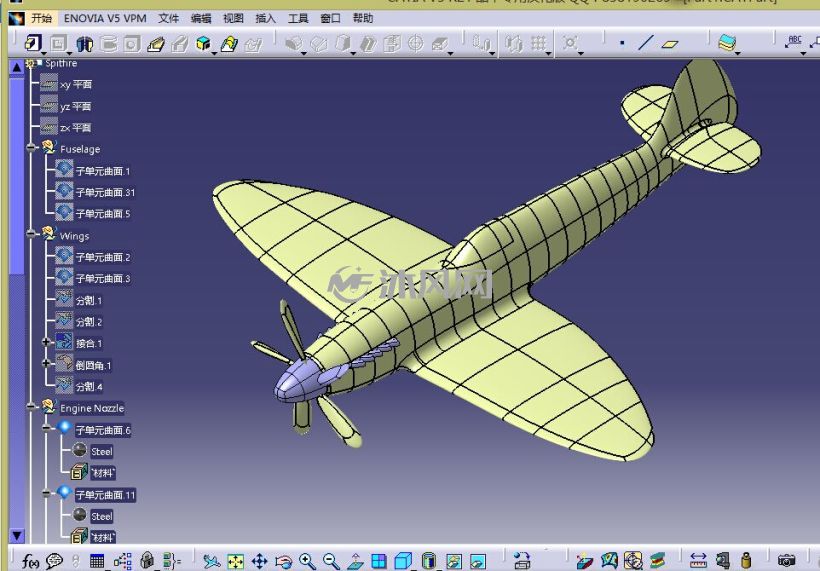This screenshot has width=820, height=571.
Task: Click the Zoom Out magnifier
Action: click(331, 561)
